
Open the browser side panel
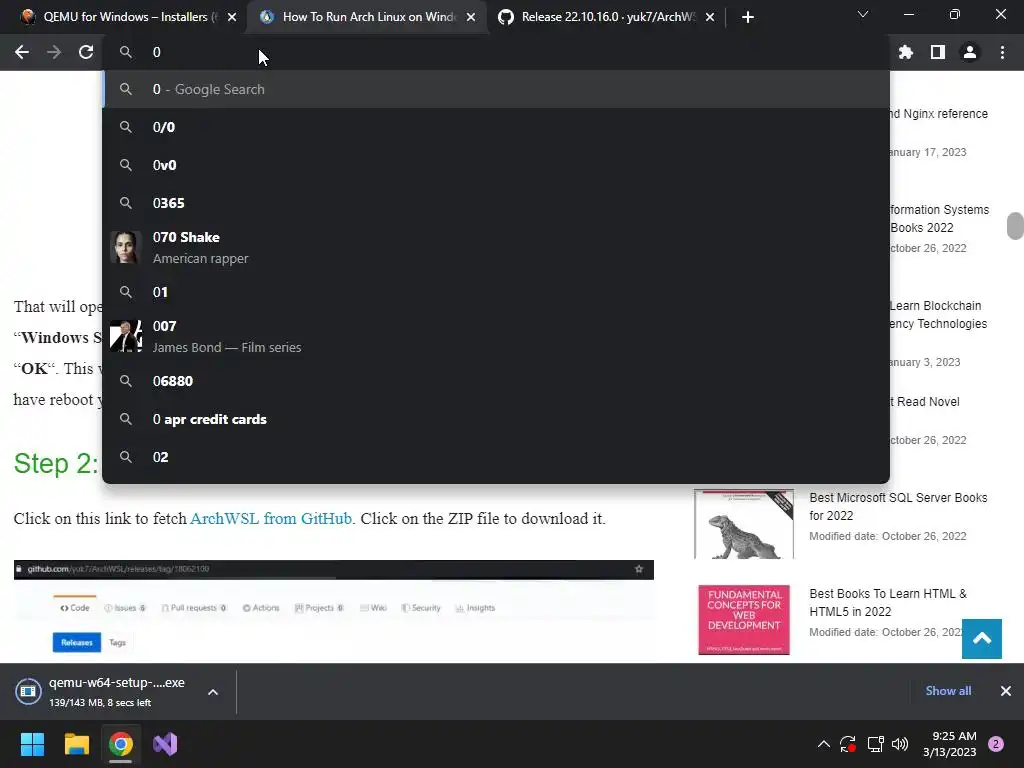[x=938, y=52]
